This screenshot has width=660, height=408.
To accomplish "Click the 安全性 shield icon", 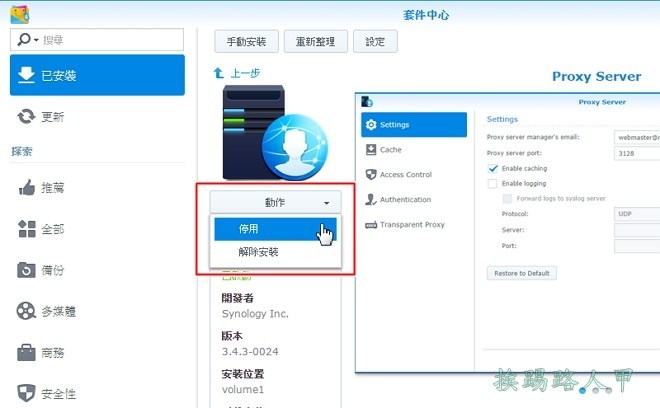I will 26,393.
